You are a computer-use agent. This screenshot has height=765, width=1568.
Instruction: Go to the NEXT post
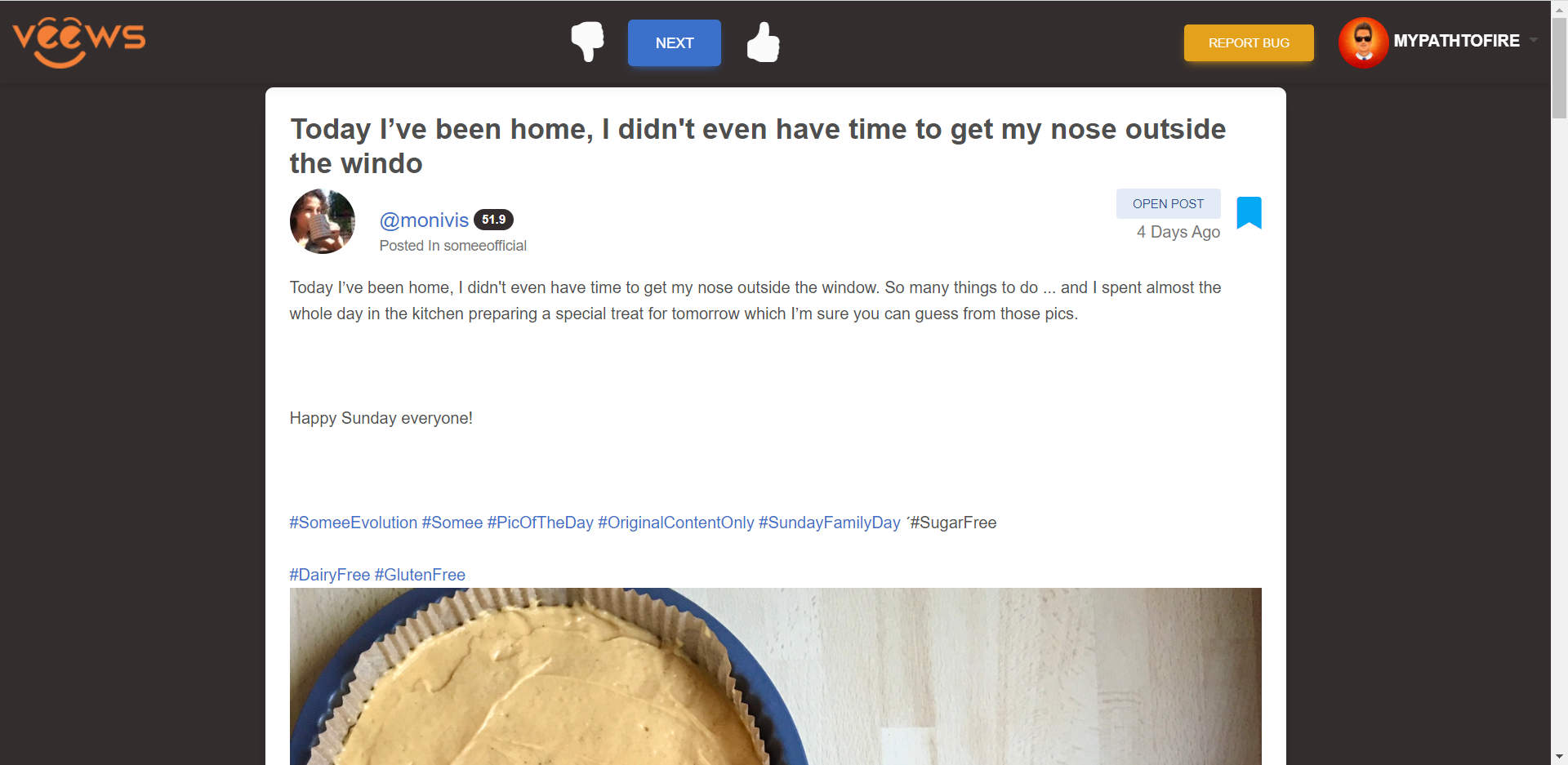click(x=674, y=42)
